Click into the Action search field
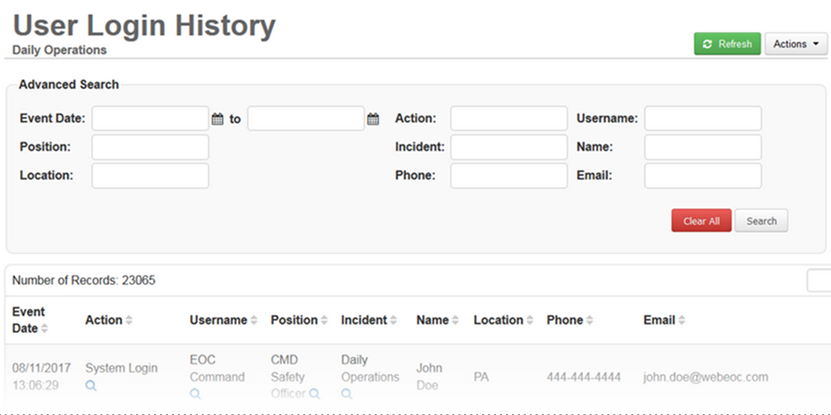Image resolution: width=831 pixels, height=415 pixels. click(508, 119)
